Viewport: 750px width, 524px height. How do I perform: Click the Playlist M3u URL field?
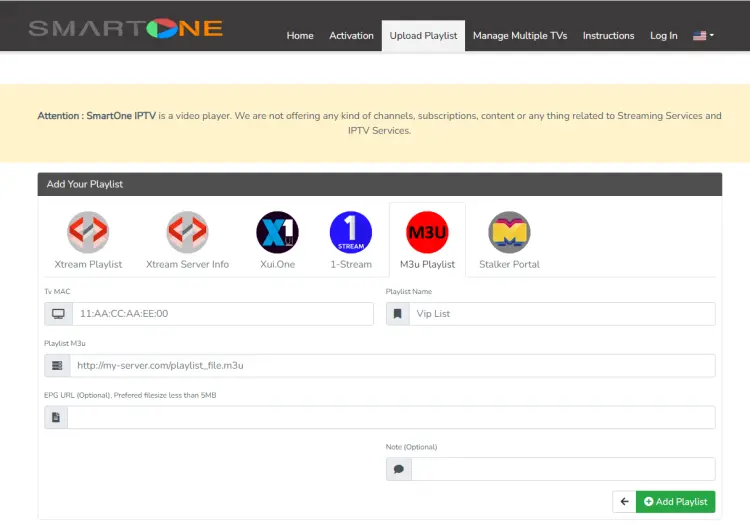(391, 366)
